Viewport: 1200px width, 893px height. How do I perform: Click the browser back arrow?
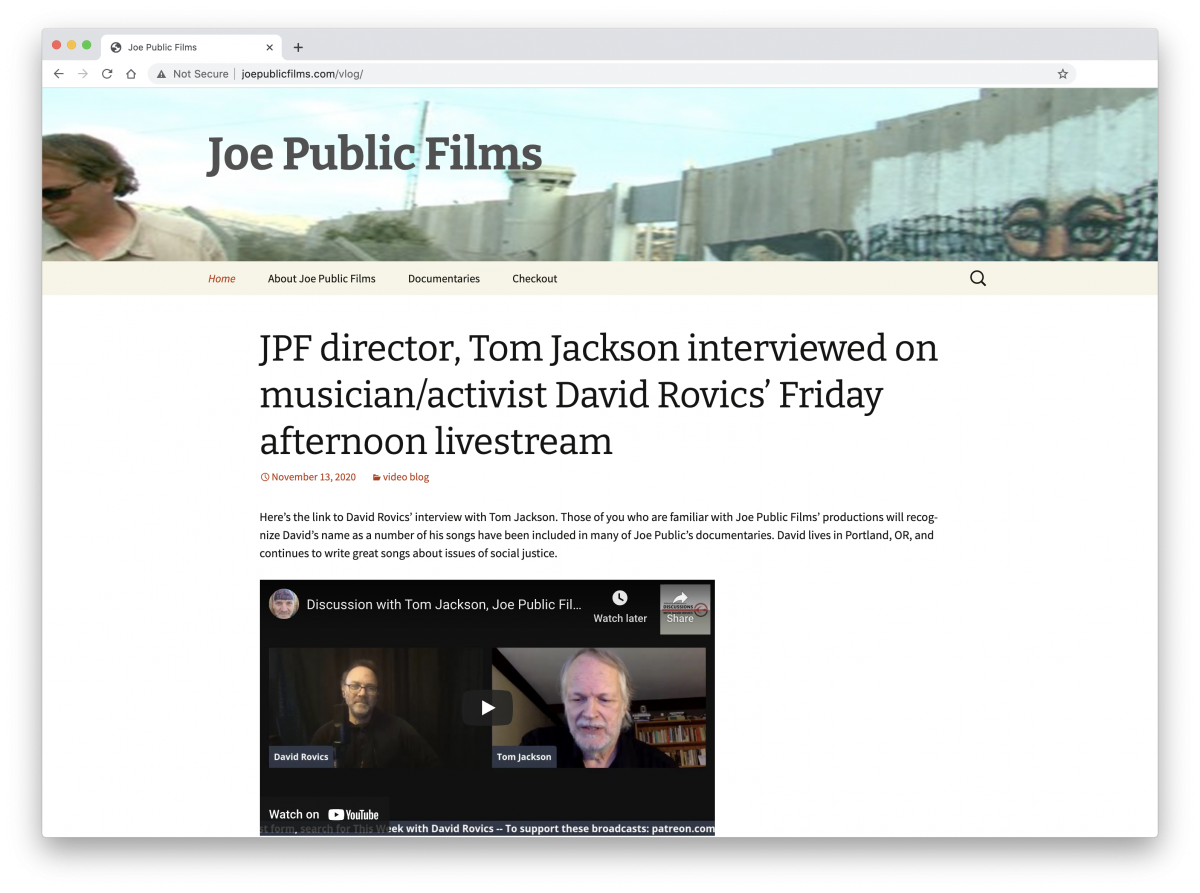tap(59, 74)
